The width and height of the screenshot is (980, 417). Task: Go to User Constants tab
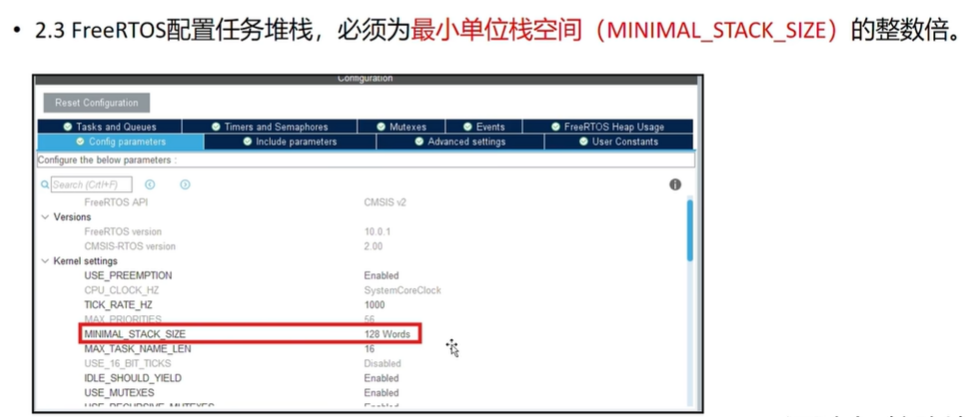tap(619, 142)
